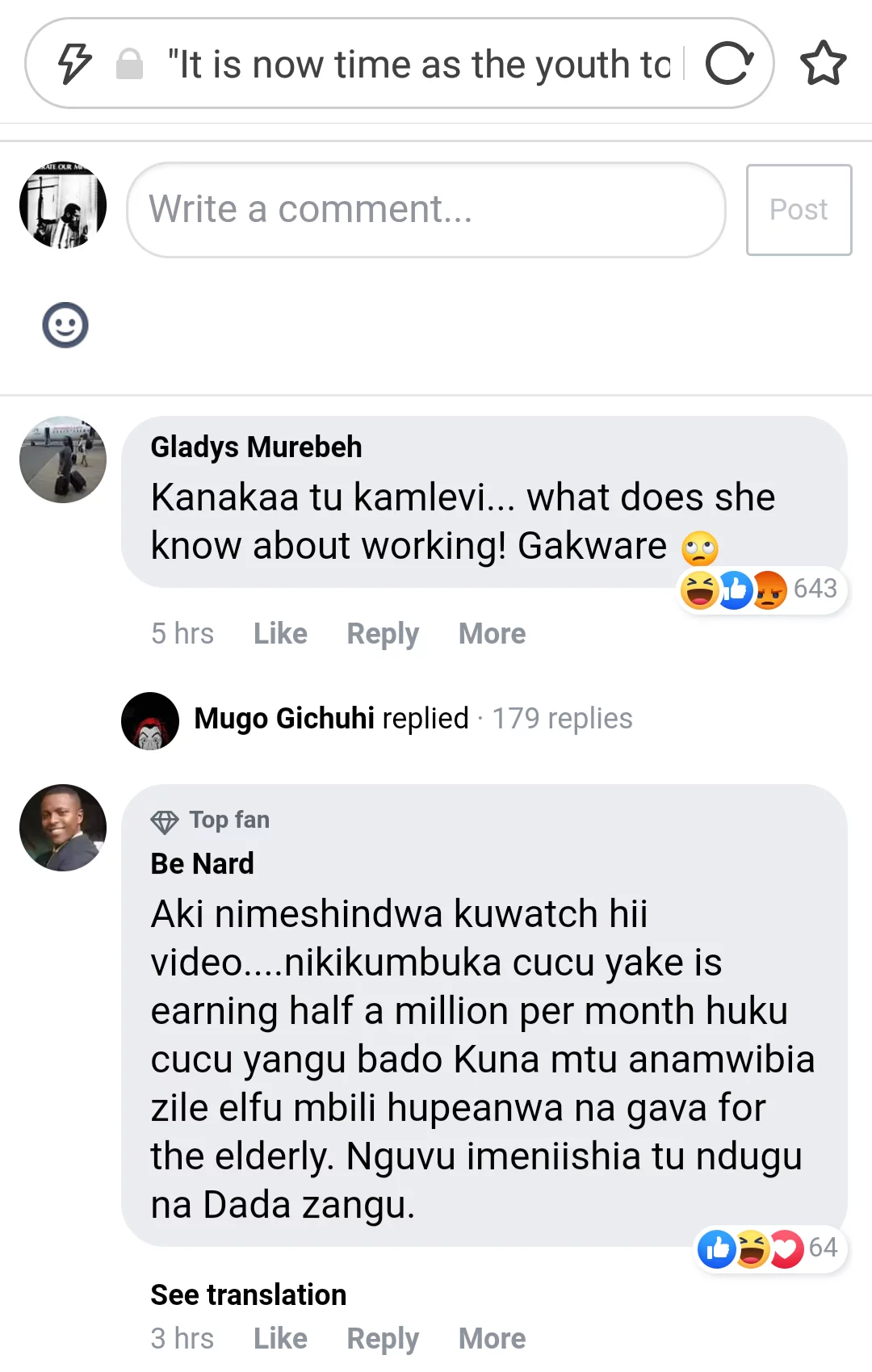Tap the lightning bolt icon in address bar

[x=75, y=64]
